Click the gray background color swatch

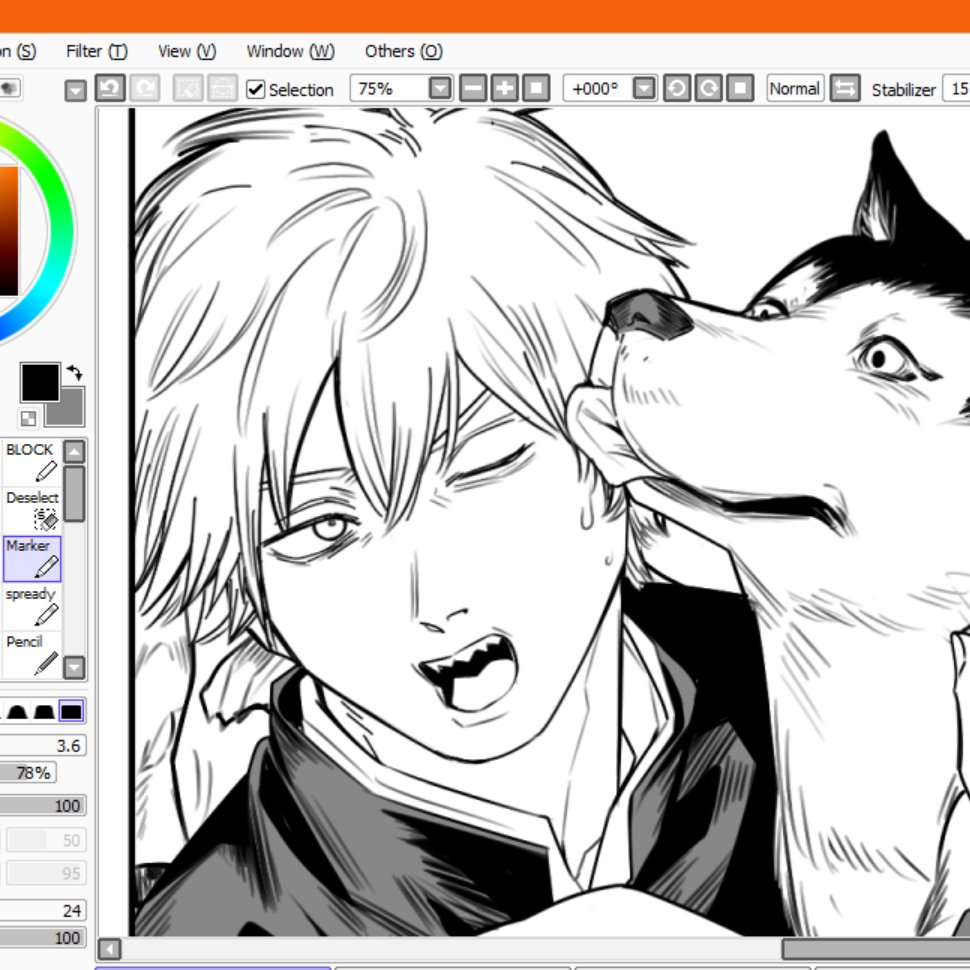(70, 411)
